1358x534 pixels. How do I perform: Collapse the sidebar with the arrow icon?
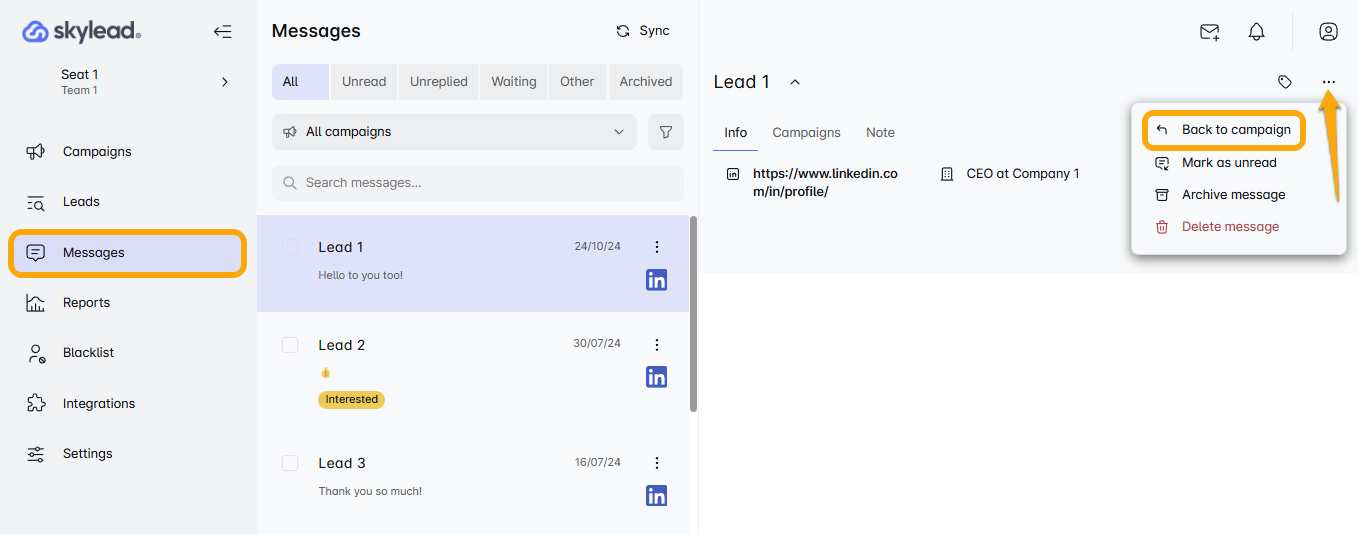pos(222,32)
